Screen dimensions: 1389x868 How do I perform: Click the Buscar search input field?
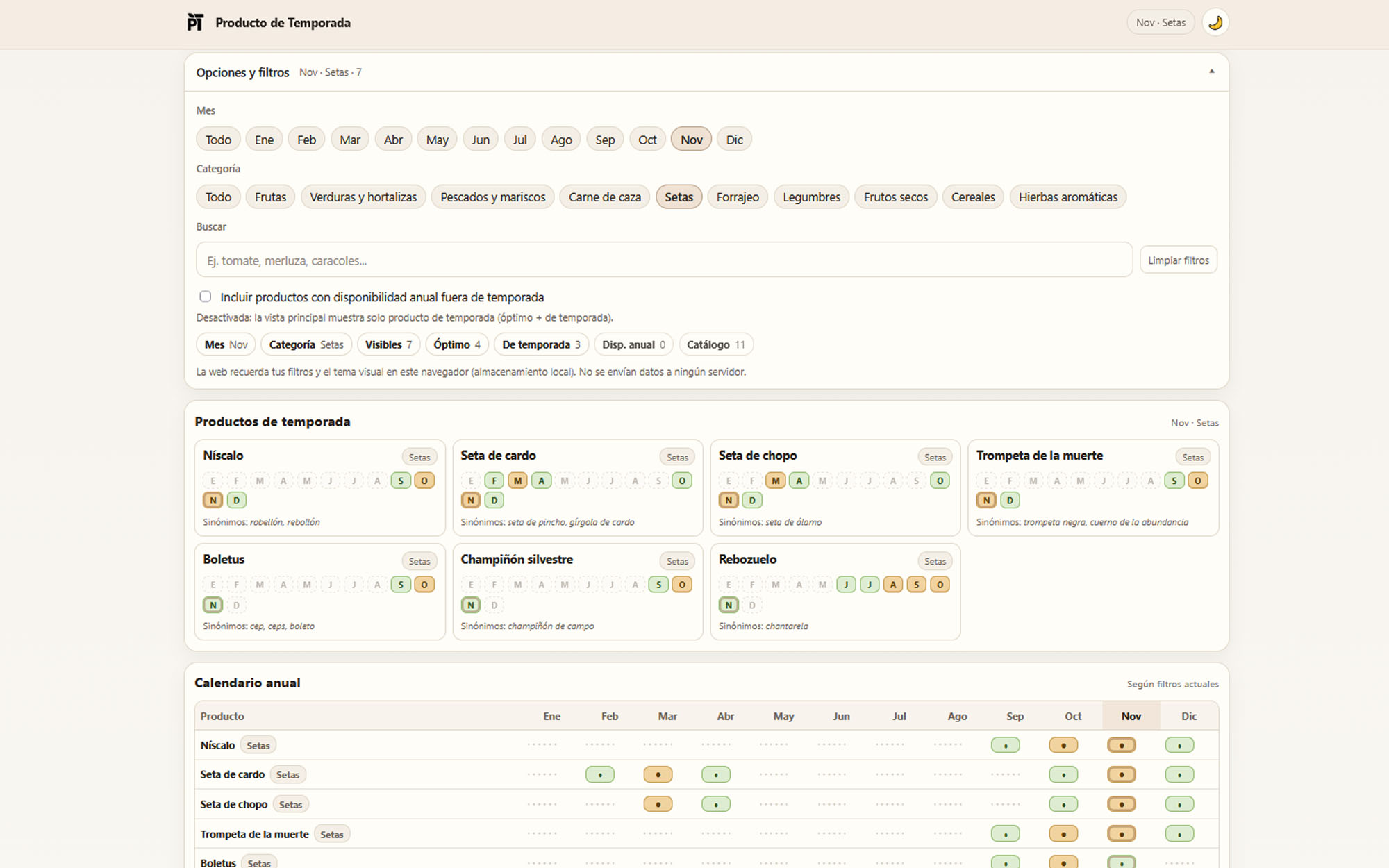click(664, 260)
